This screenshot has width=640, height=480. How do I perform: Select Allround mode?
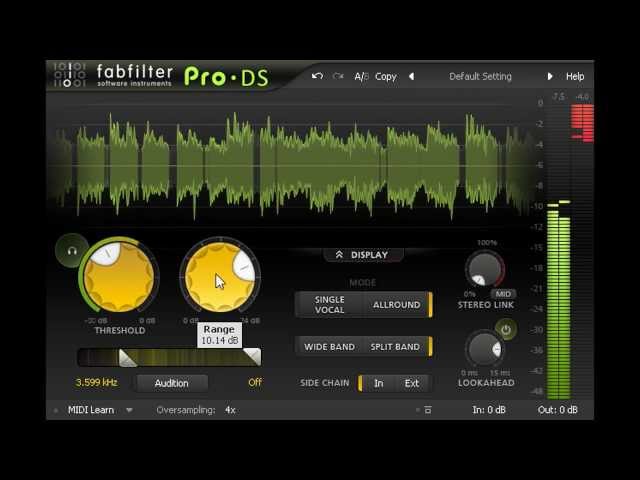[x=396, y=304]
